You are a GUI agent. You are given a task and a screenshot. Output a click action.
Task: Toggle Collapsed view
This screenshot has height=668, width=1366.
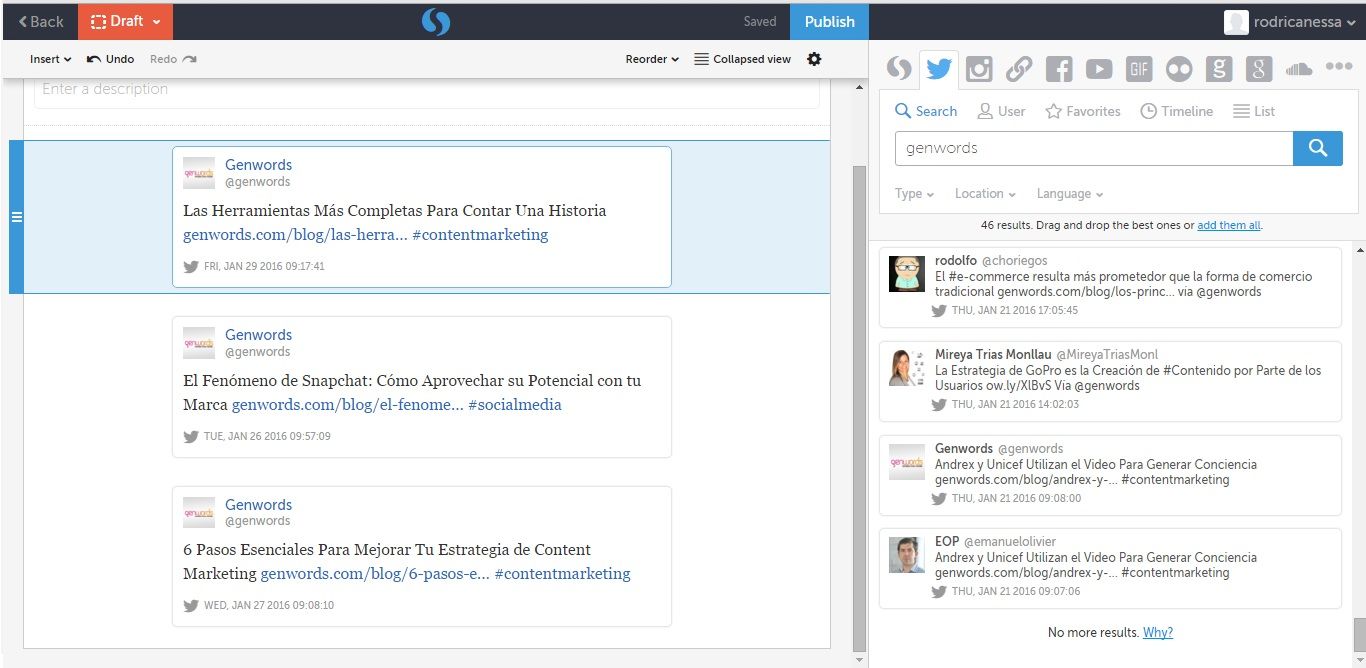tap(742, 59)
